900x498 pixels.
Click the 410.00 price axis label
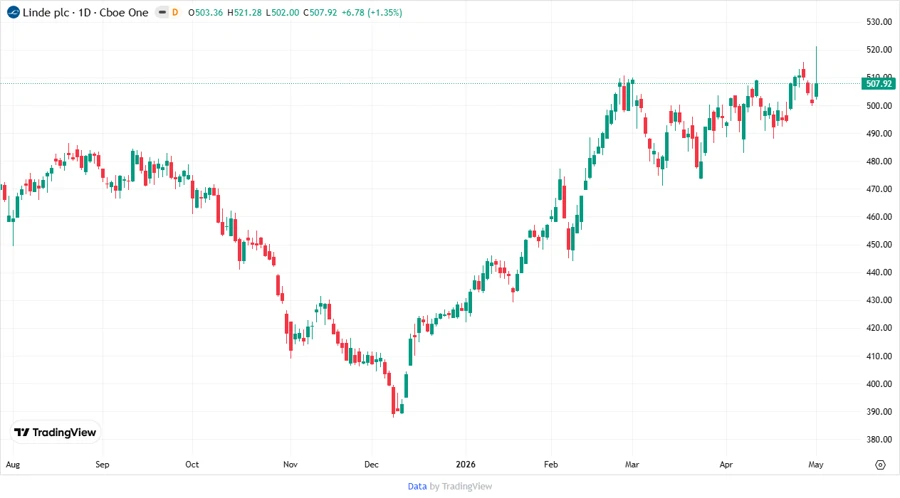click(879, 356)
